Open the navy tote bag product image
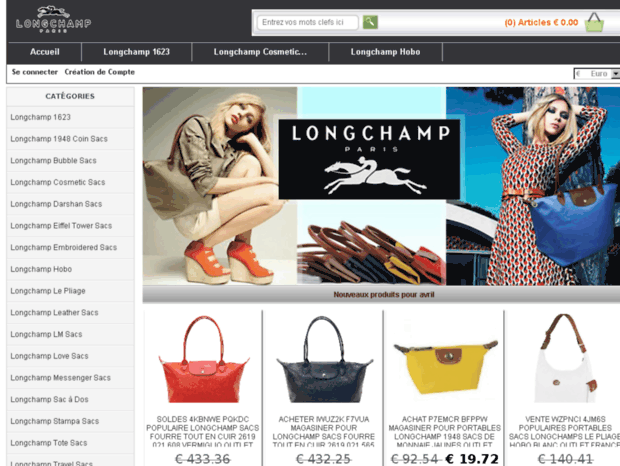 324,360
